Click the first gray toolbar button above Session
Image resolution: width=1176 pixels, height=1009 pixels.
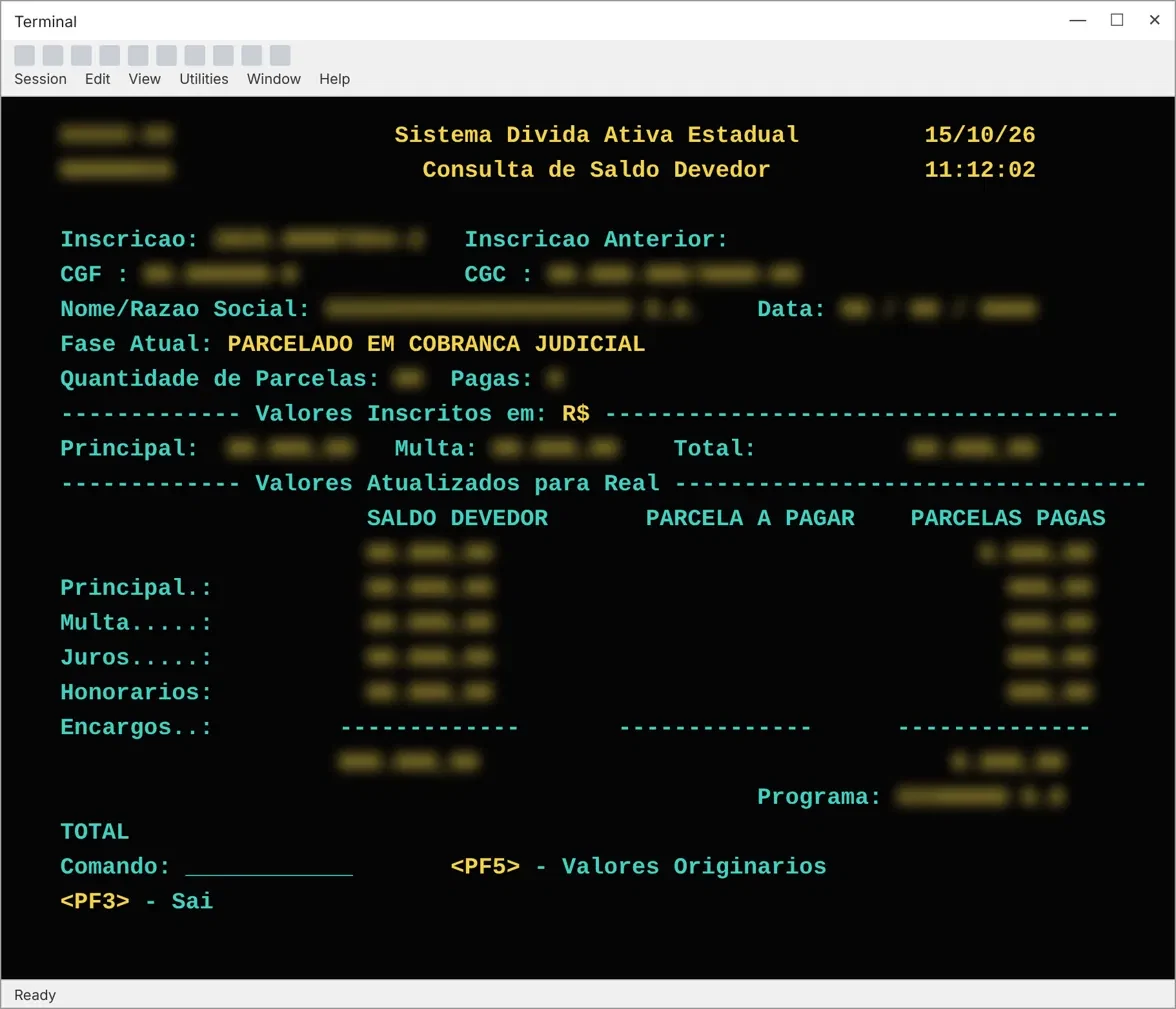click(x=25, y=56)
